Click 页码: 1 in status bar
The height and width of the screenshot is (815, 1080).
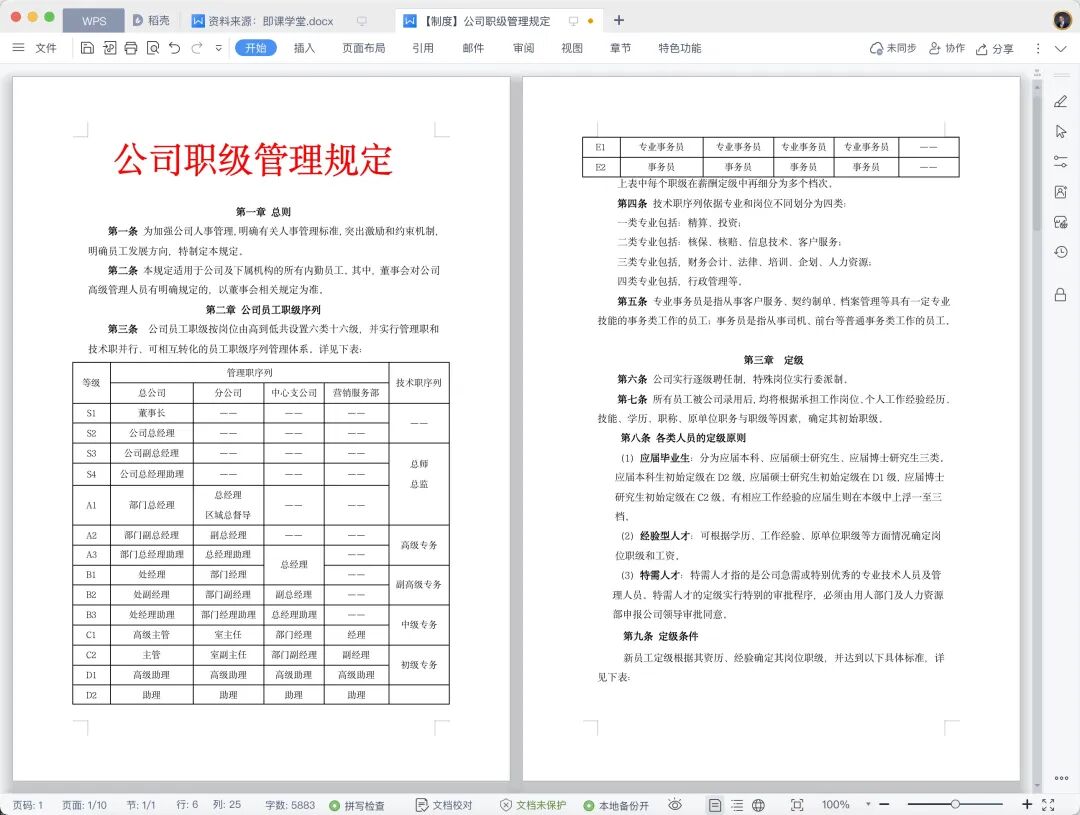click(x=28, y=805)
